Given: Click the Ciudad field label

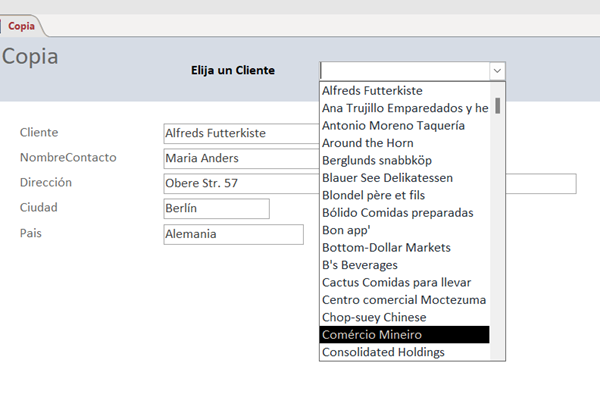Looking at the screenshot, I should tap(39, 207).
